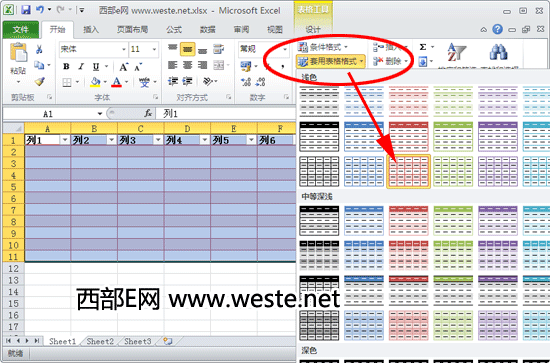This screenshot has height=363, width=550.
Task: Open the filter dropdown for 列1
Action: tap(65, 140)
